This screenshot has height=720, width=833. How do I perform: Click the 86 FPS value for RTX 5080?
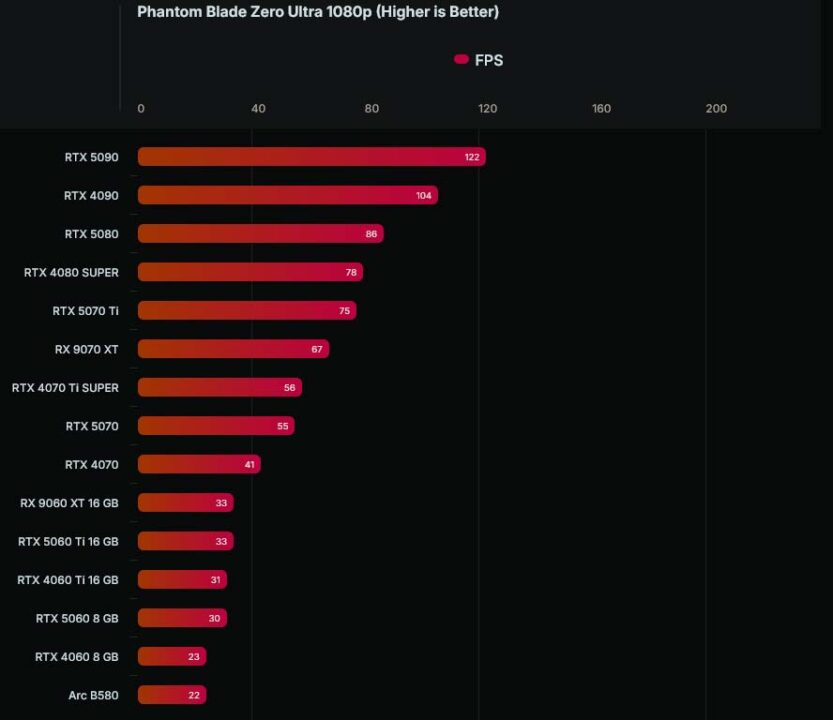click(371, 234)
